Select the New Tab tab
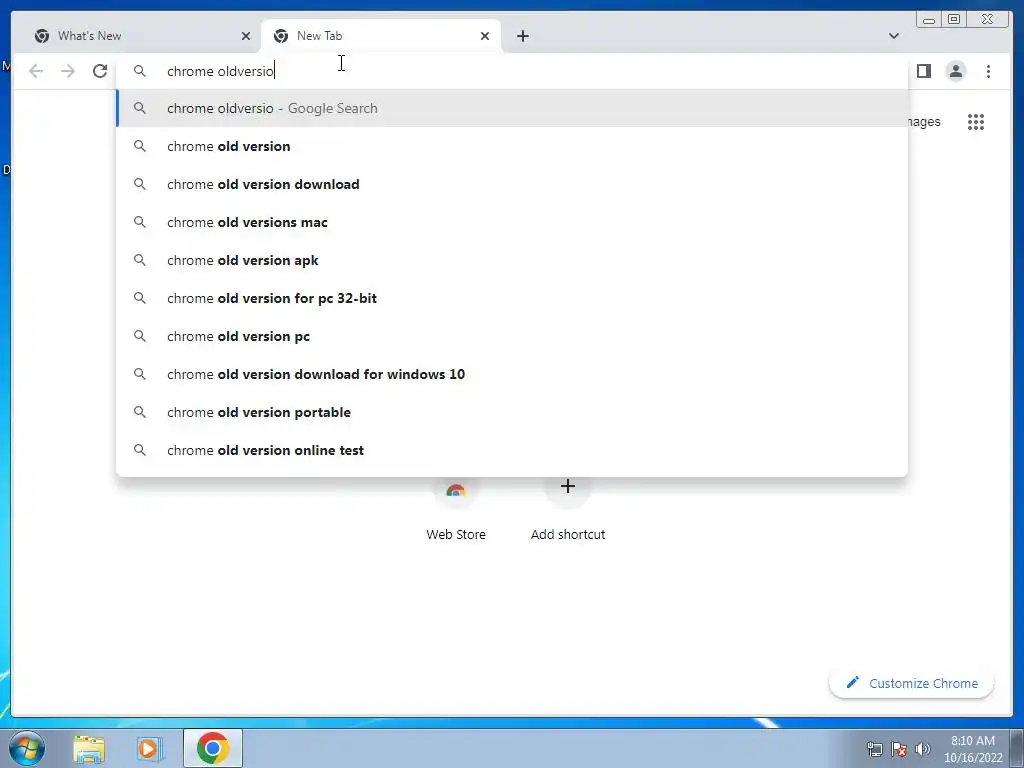1024x768 pixels. click(x=381, y=36)
